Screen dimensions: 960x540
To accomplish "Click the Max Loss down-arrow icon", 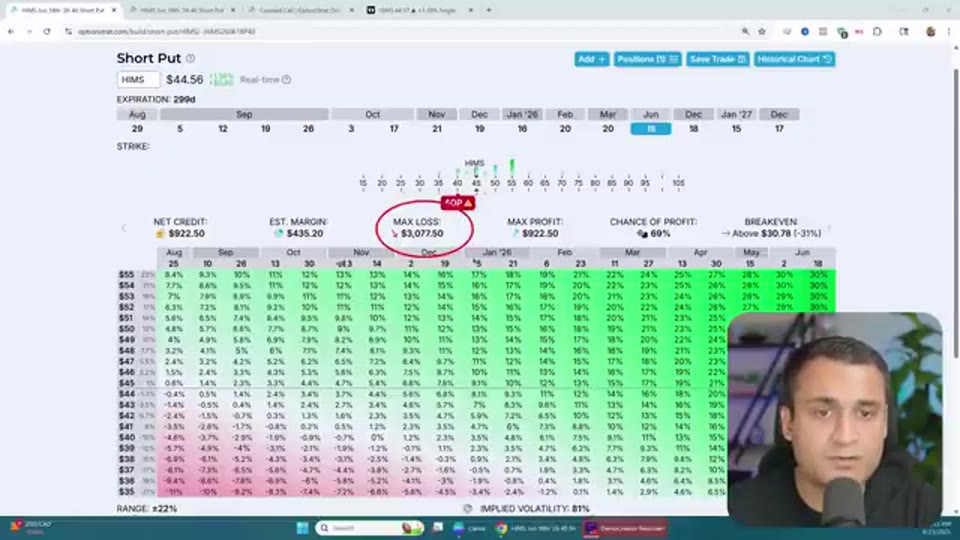I will tap(394, 234).
